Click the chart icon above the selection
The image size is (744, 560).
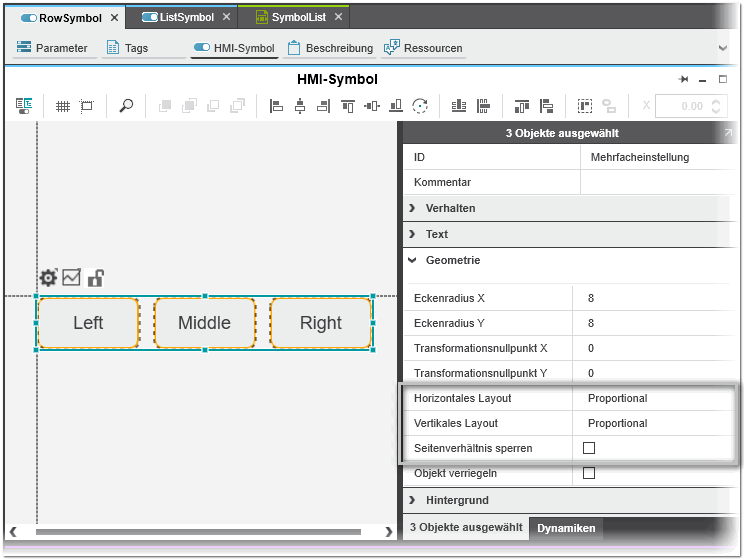72,278
